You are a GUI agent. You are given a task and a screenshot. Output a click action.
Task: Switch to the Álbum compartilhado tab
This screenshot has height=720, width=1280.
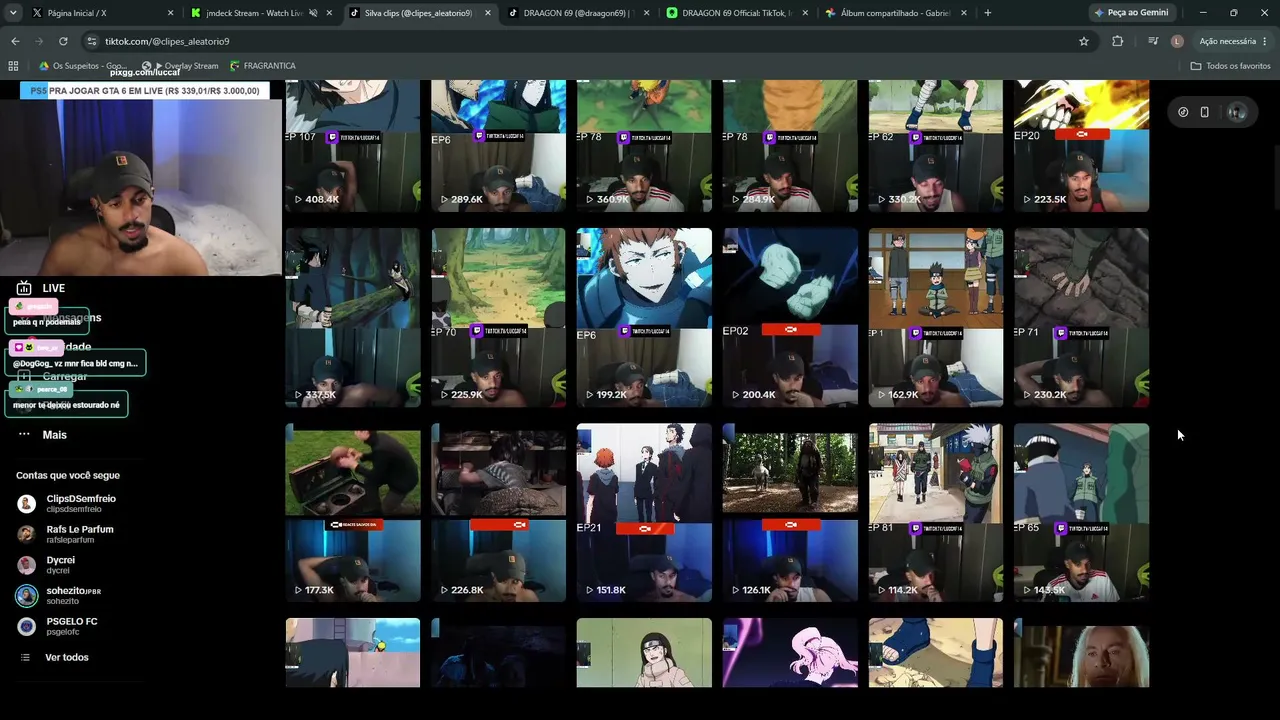(897, 13)
